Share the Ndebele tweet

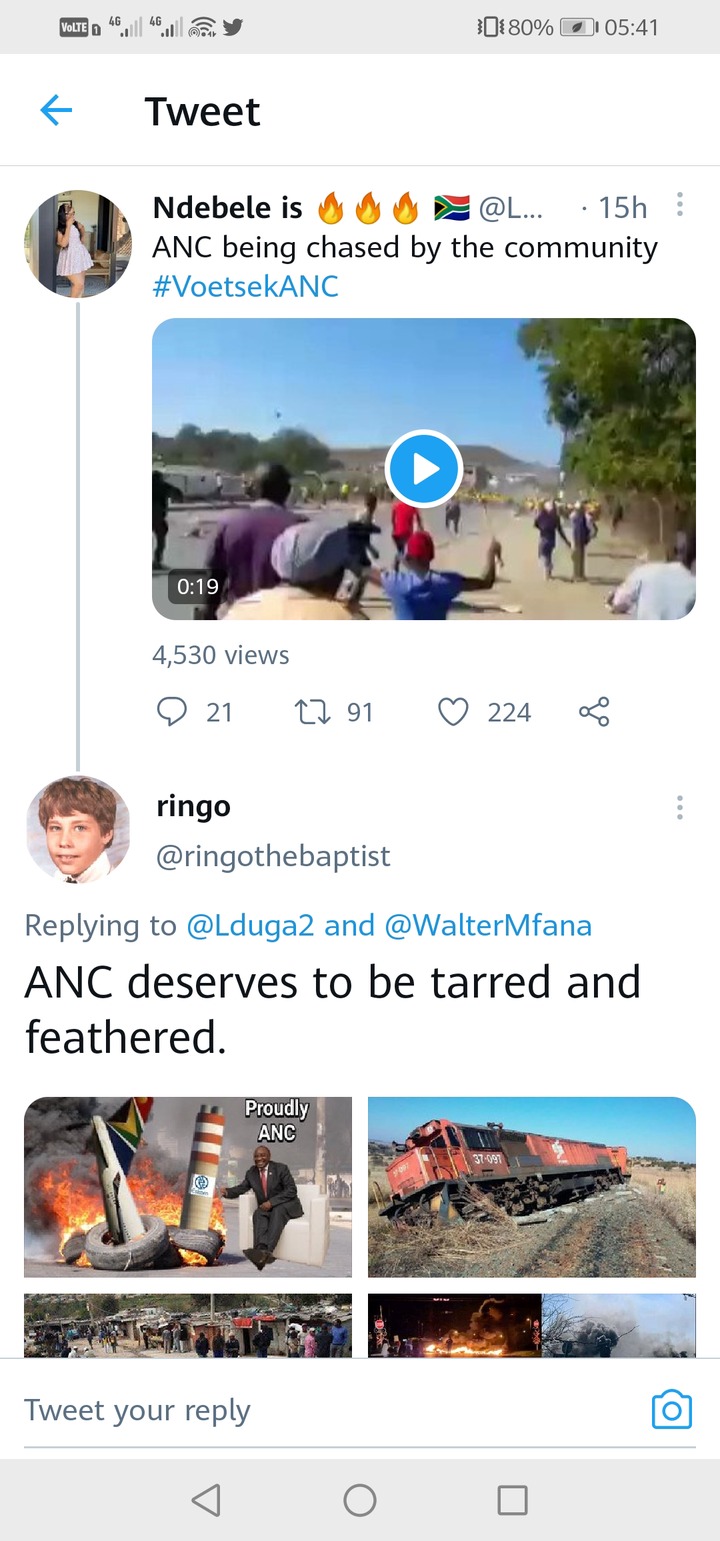(x=594, y=712)
